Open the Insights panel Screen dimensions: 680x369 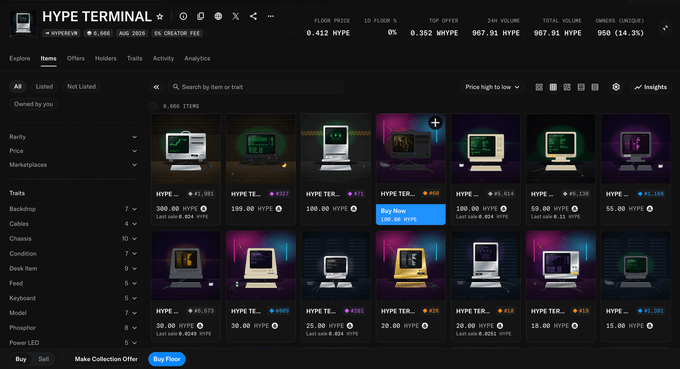click(651, 87)
